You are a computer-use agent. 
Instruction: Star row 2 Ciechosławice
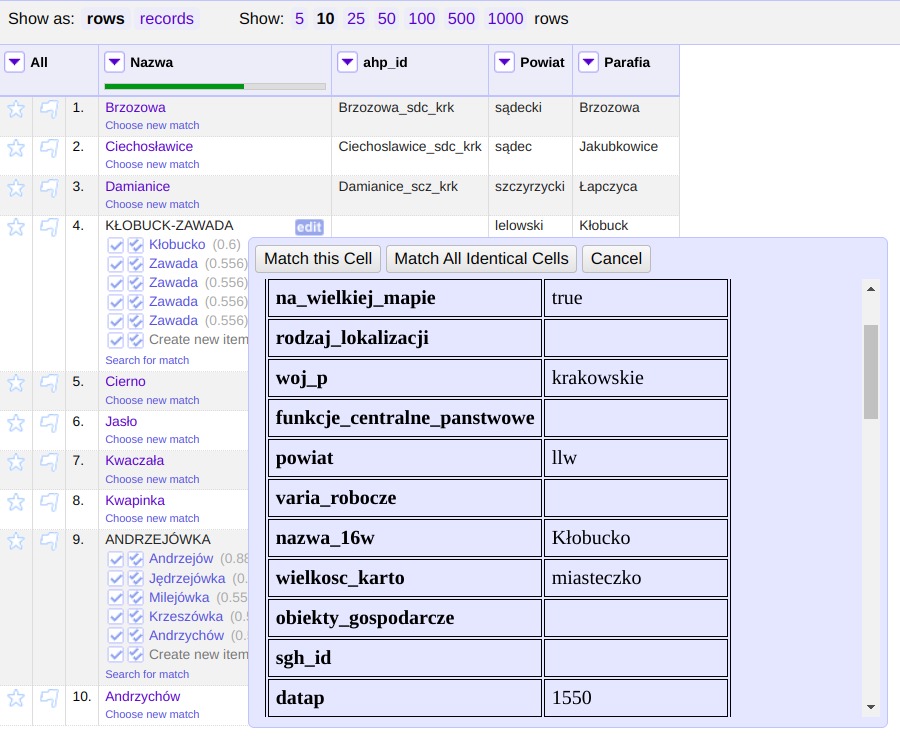click(x=16, y=148)
